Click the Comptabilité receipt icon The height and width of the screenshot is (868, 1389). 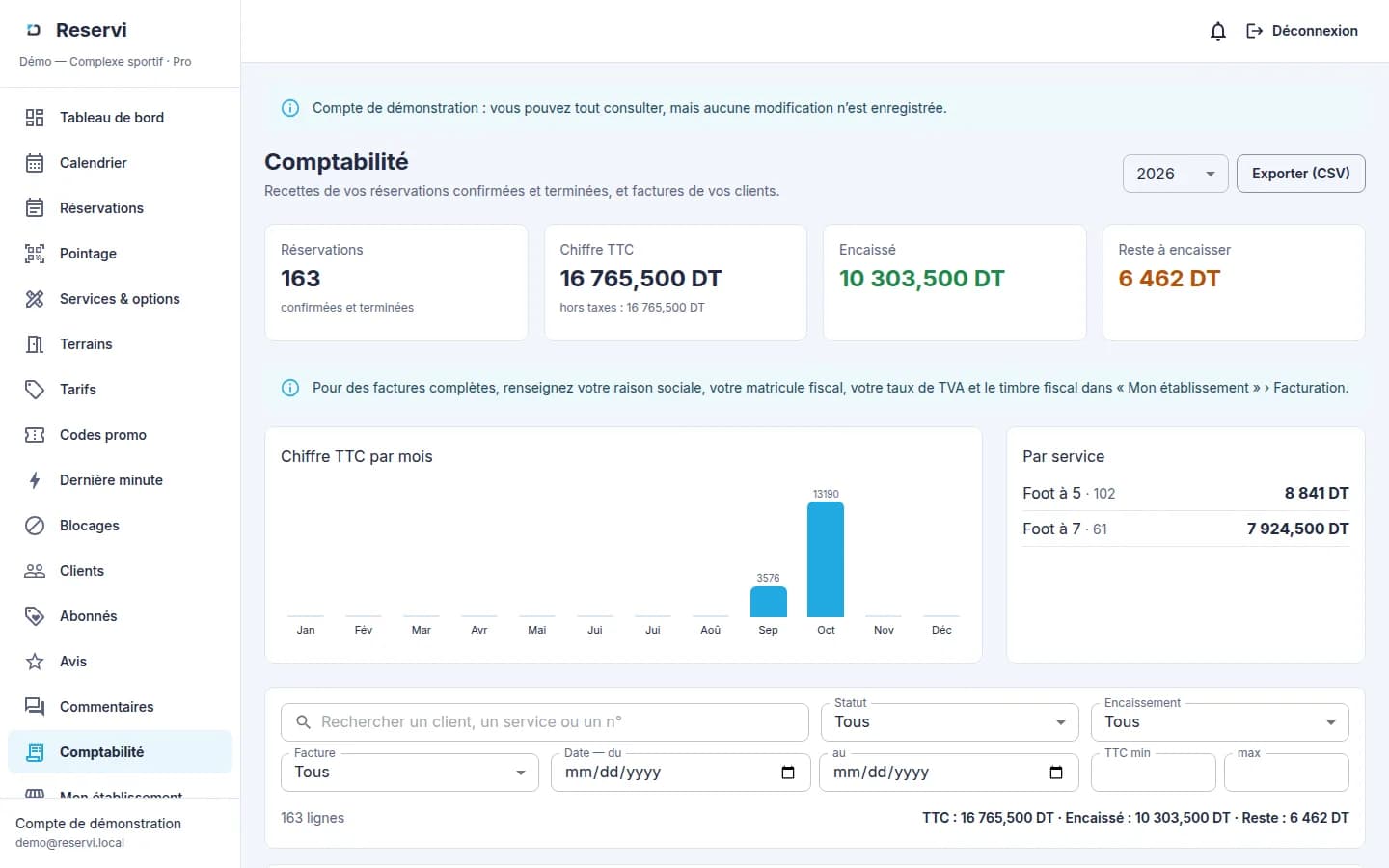click(35, 752)
